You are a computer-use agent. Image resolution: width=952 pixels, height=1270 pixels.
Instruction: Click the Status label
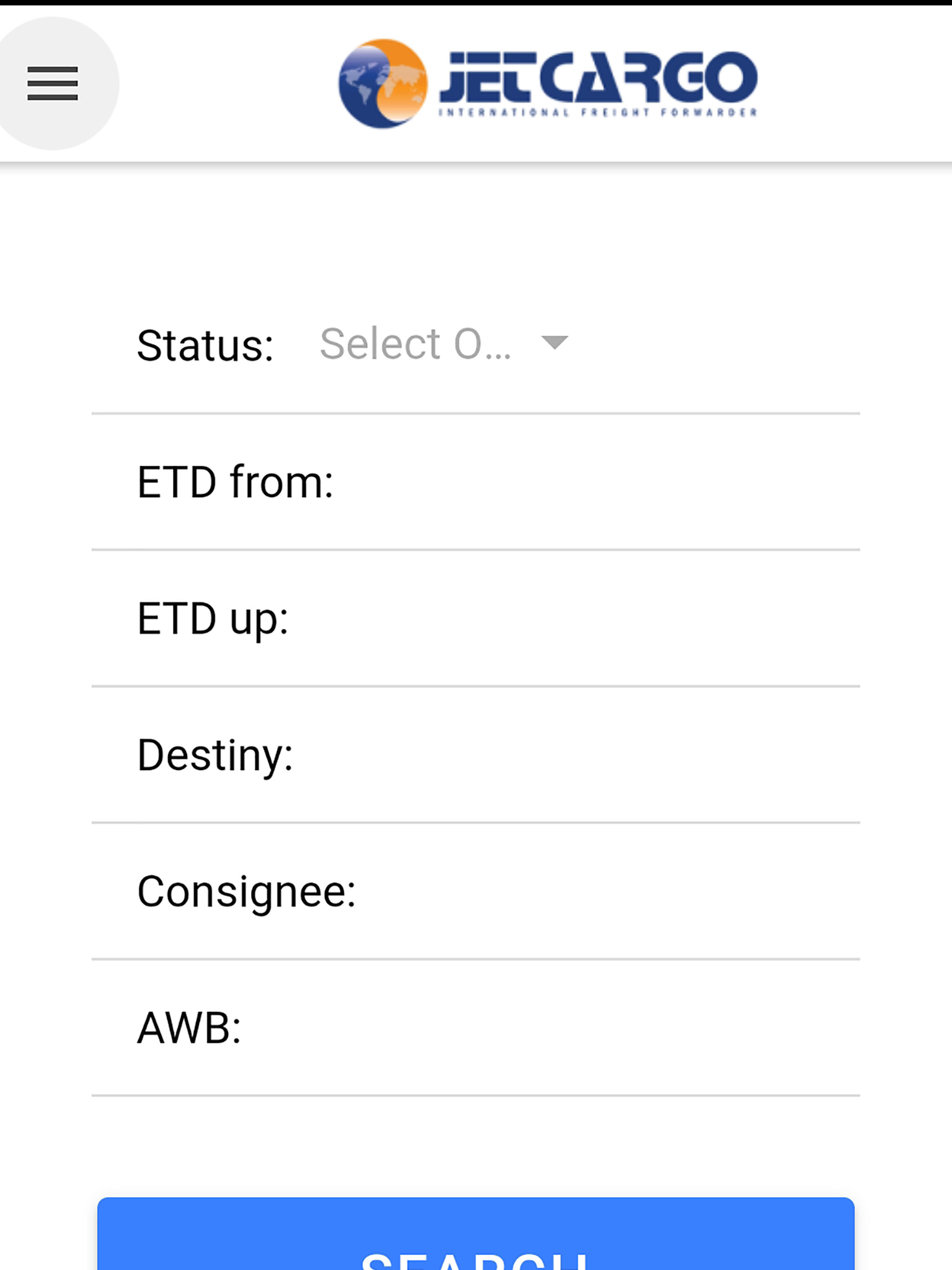205,346
